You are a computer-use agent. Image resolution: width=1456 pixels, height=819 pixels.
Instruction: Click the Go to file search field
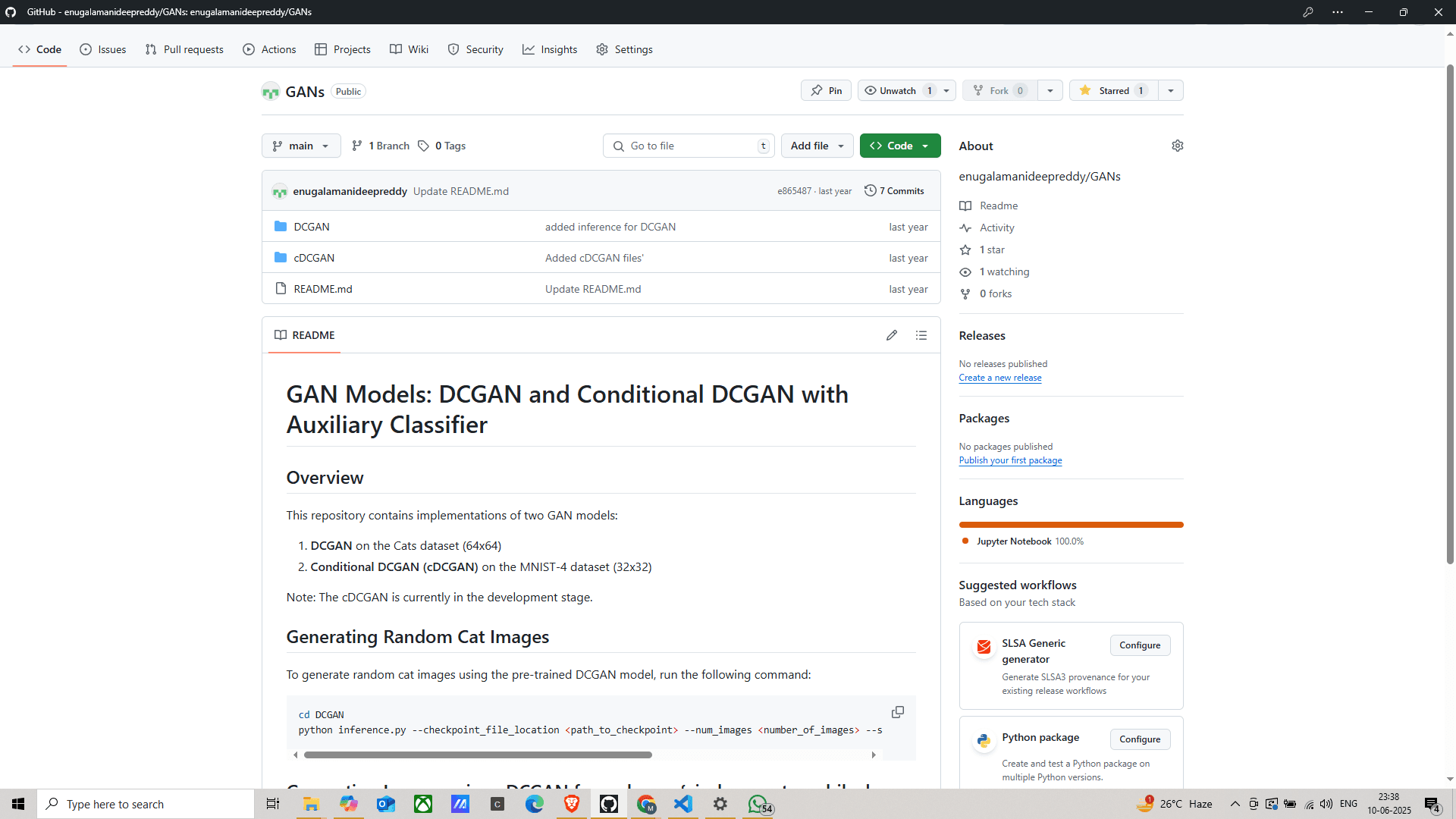click(690, 146)
